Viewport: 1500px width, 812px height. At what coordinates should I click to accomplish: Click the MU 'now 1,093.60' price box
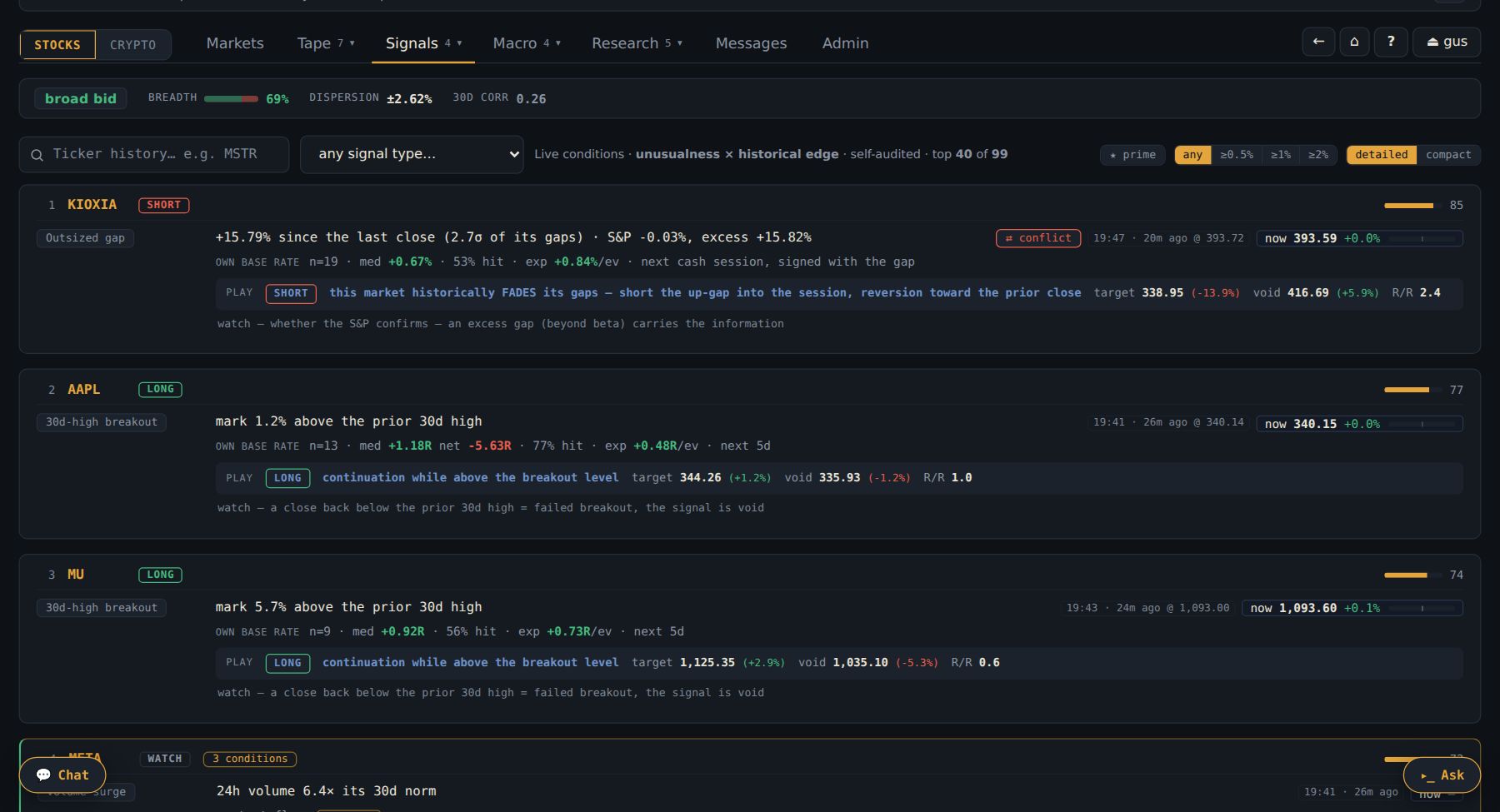[x=1352, y=608]
